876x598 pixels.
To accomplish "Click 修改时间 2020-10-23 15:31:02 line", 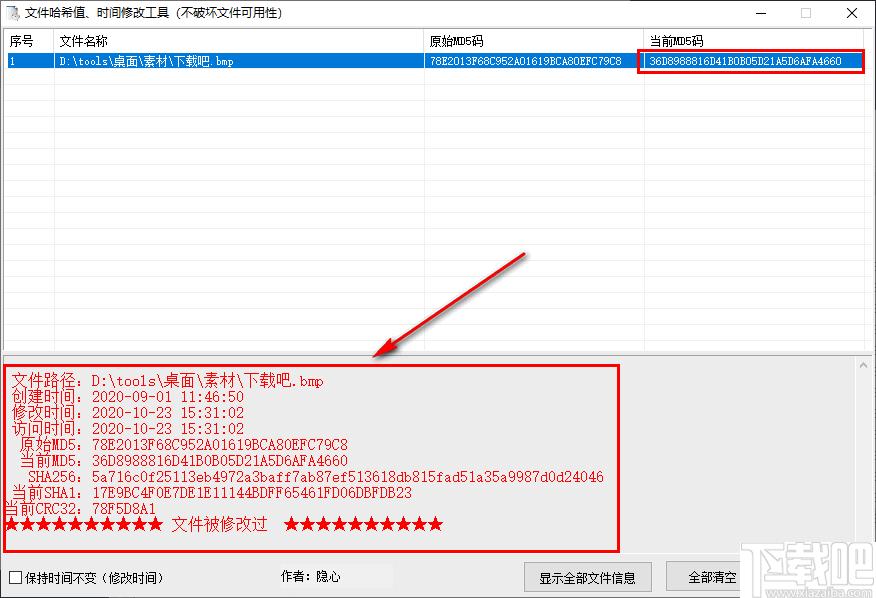I will (x=128, y=413).
